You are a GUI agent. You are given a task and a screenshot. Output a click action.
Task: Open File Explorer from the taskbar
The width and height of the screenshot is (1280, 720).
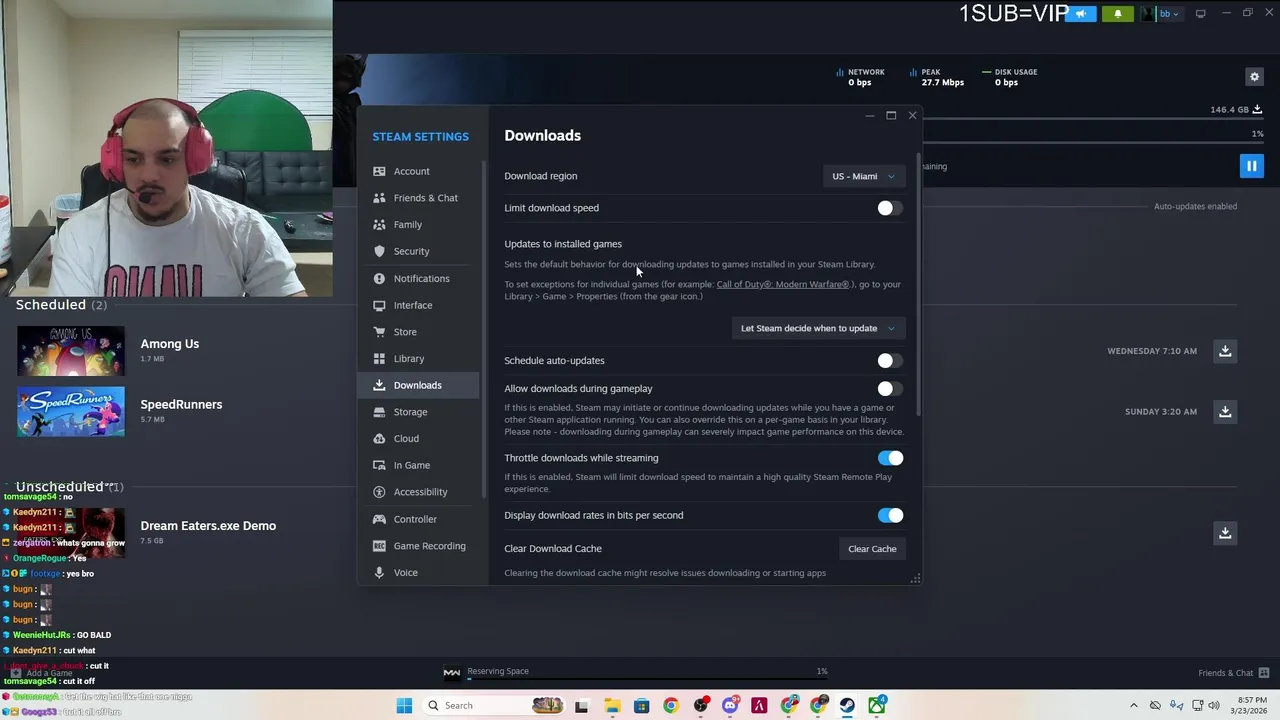(612, 705)
